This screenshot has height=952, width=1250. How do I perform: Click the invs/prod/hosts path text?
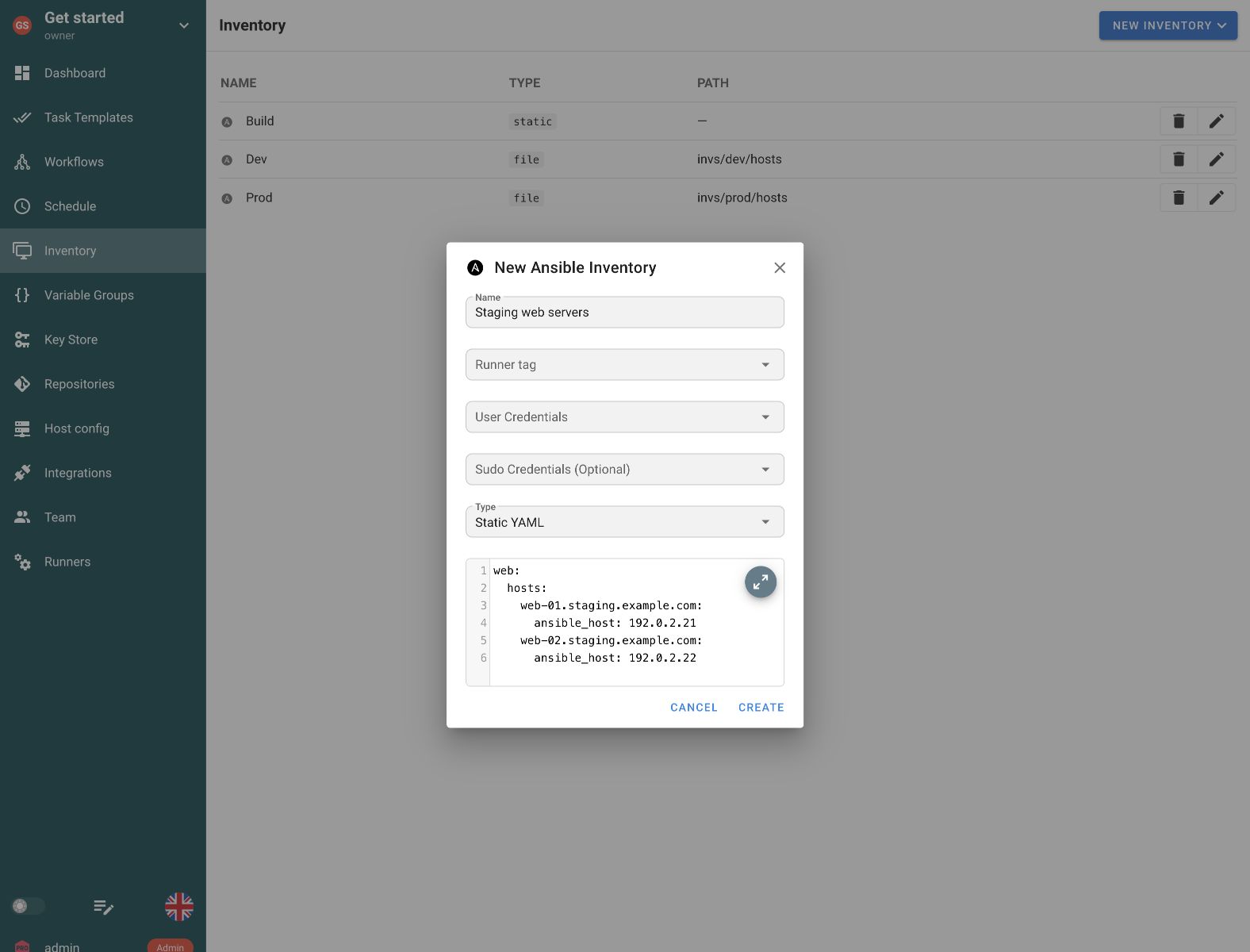click(742, 198)
